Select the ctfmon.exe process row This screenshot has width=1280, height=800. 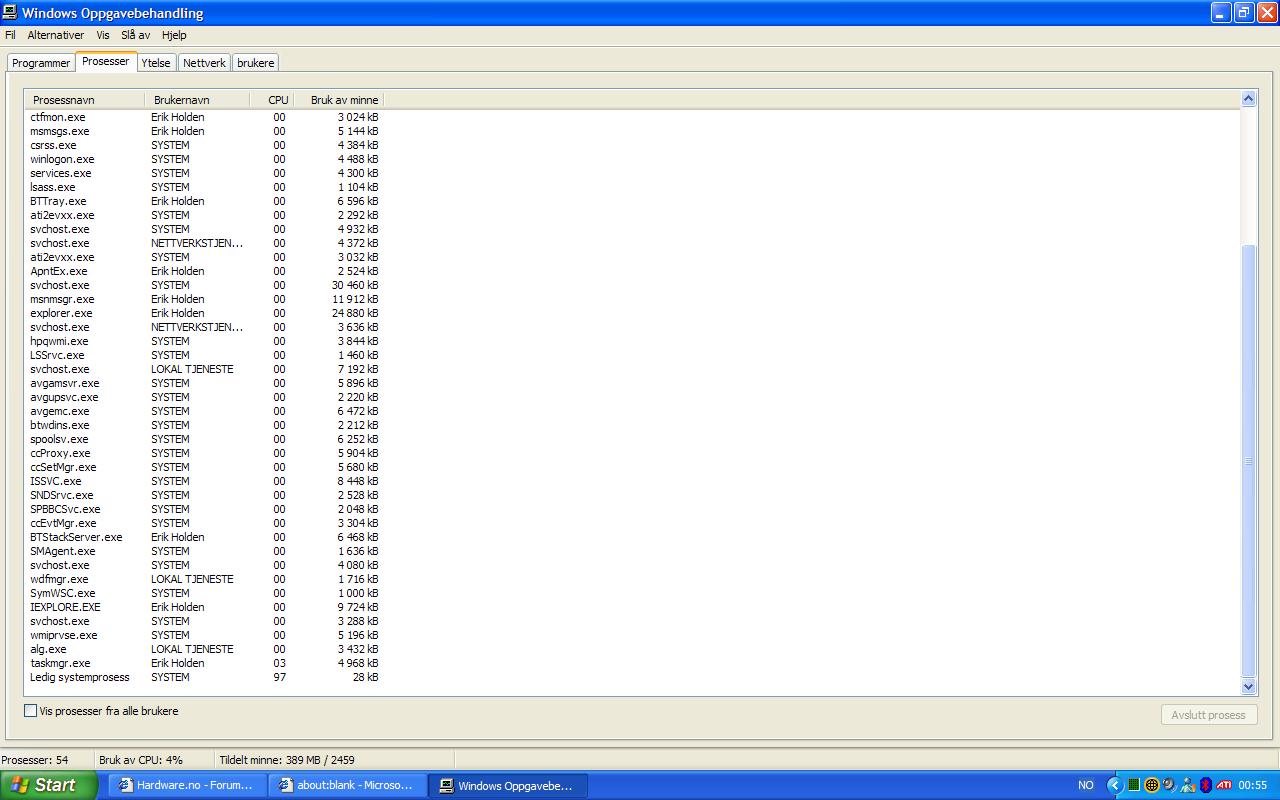pos(204,117)
